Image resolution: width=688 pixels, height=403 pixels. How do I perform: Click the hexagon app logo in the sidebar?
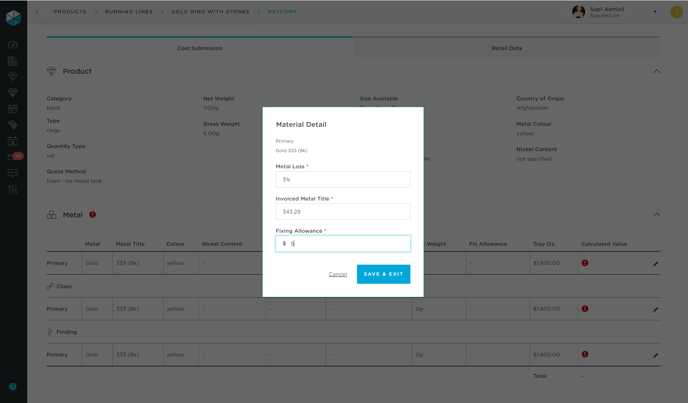point(13,18)
